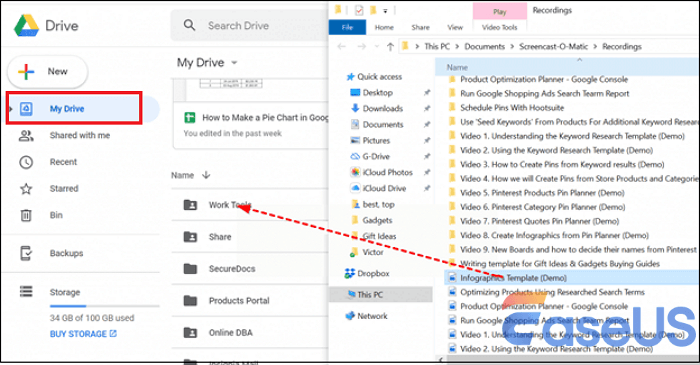Open the Quick Access Toolbar dropdown

(385, 11)
